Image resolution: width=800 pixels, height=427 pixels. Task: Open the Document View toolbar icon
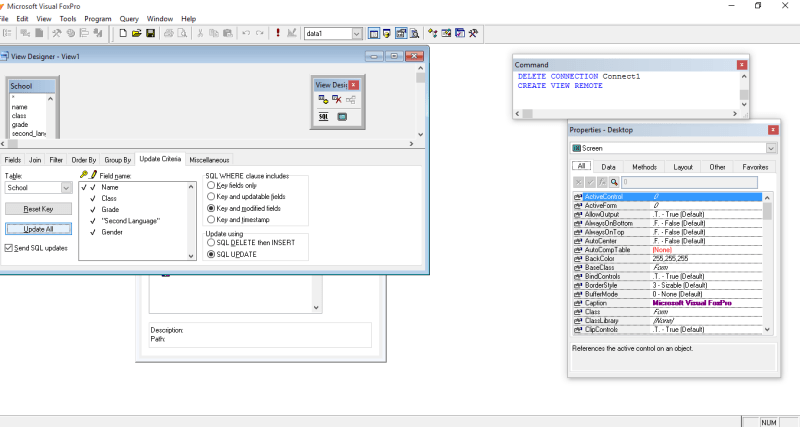pos(415,33)
